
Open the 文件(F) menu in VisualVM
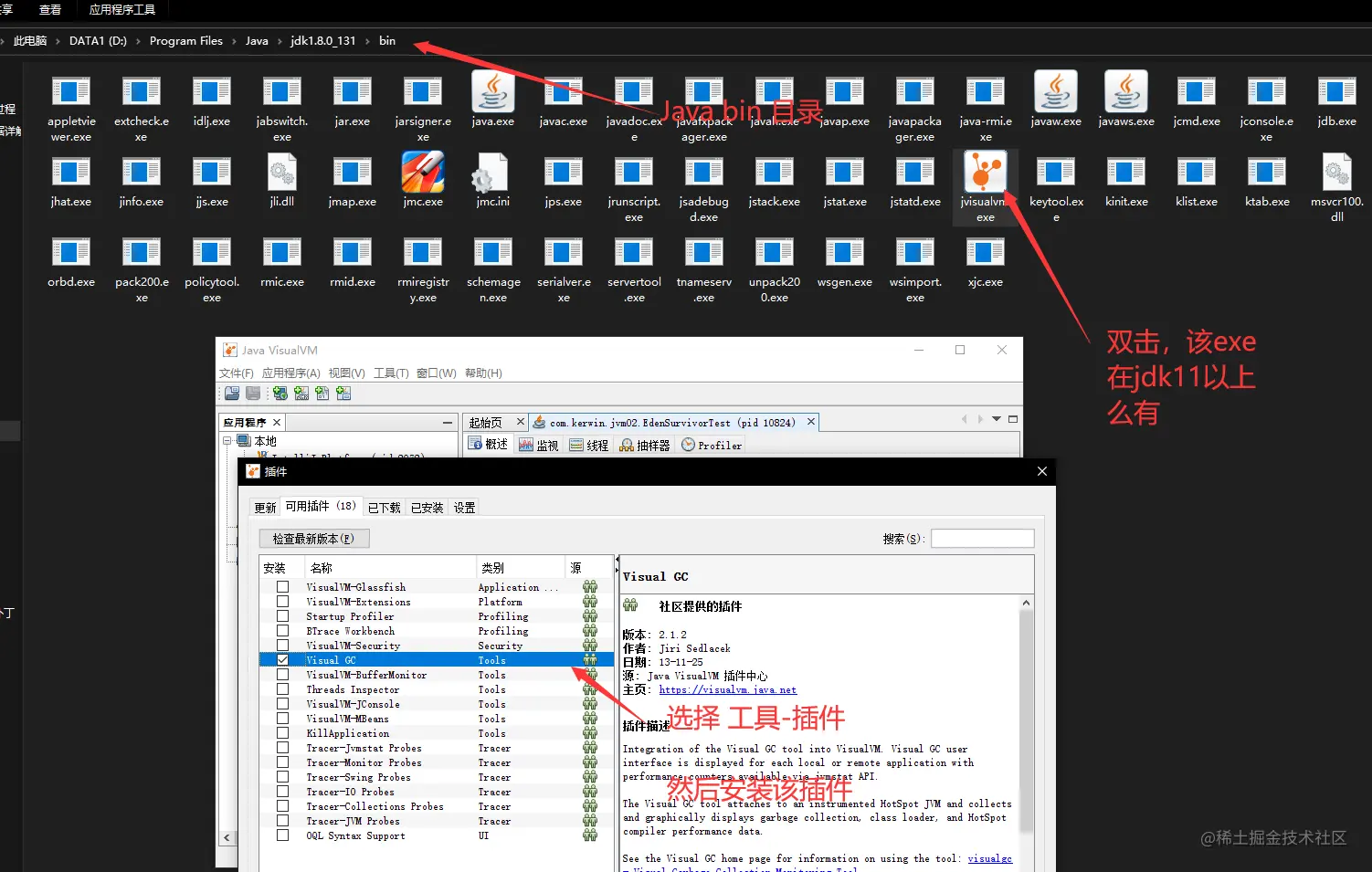coord(237,373)
